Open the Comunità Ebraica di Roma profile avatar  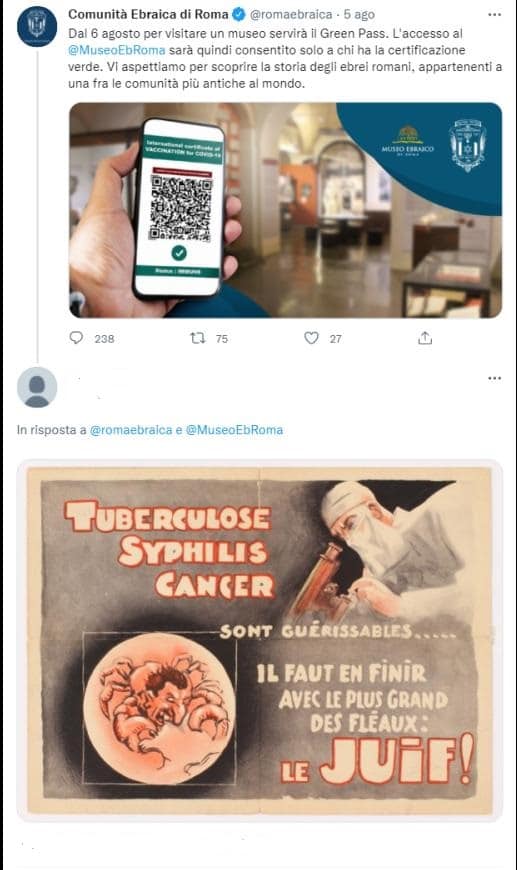pos(37,27)
